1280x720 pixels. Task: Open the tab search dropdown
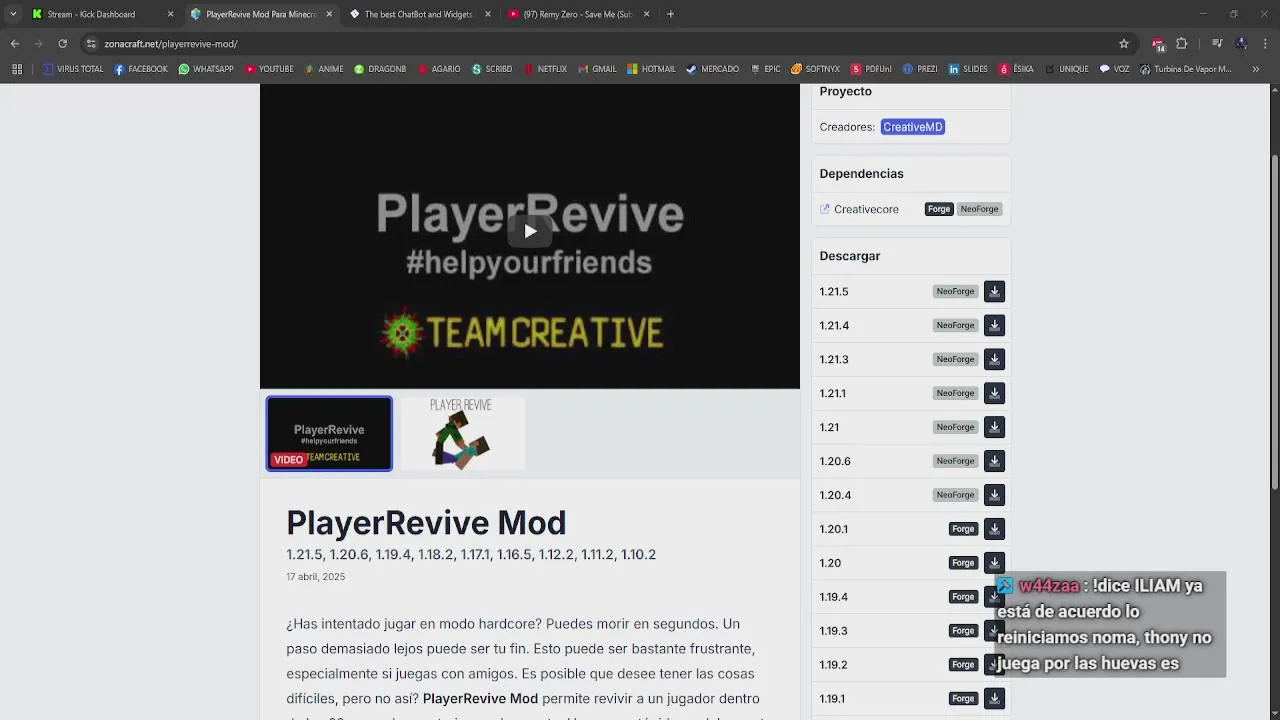12,14
